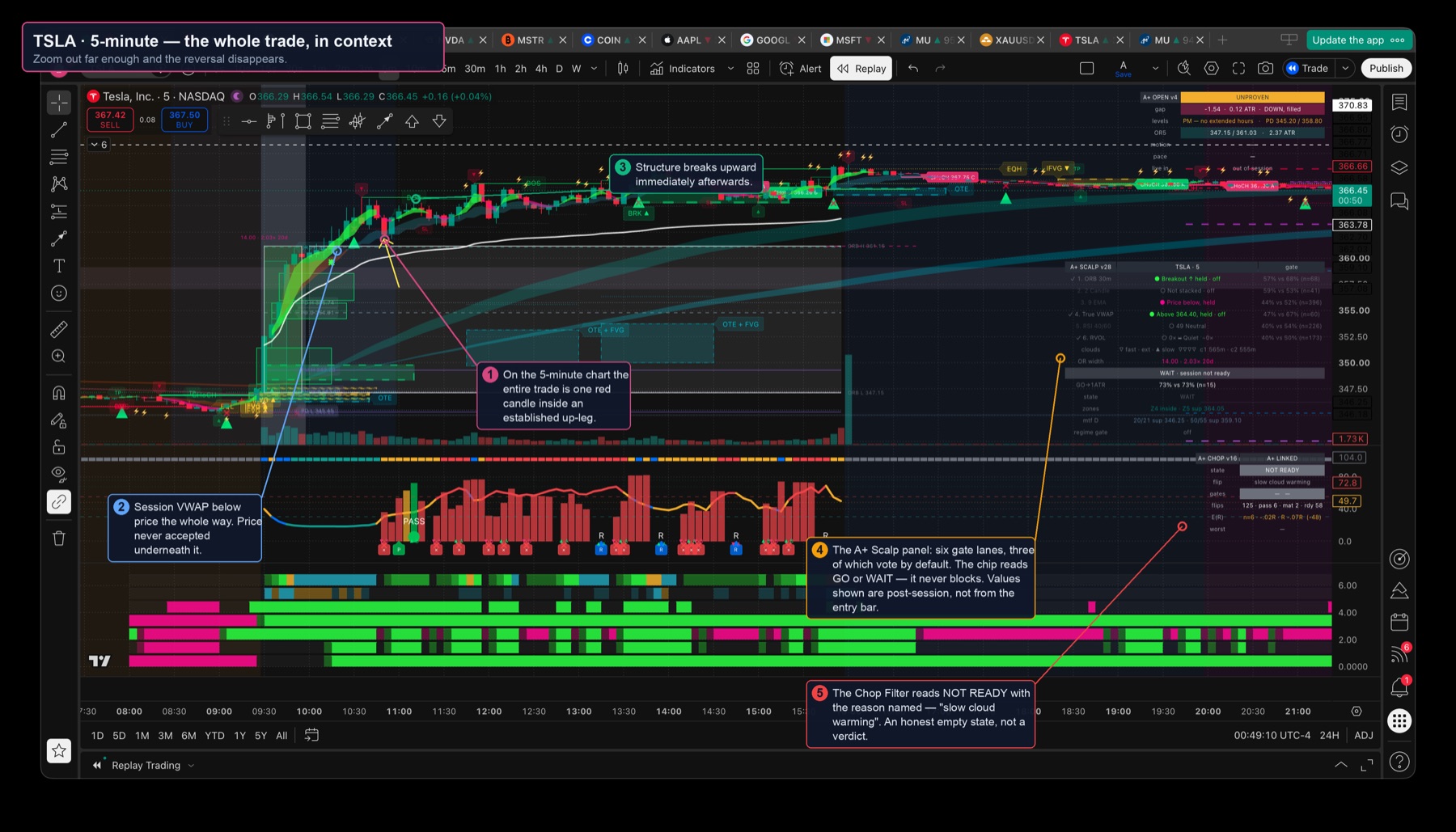The image size is (1456, 832).
Task: Click the Alert button
Action: pos(800,69)
